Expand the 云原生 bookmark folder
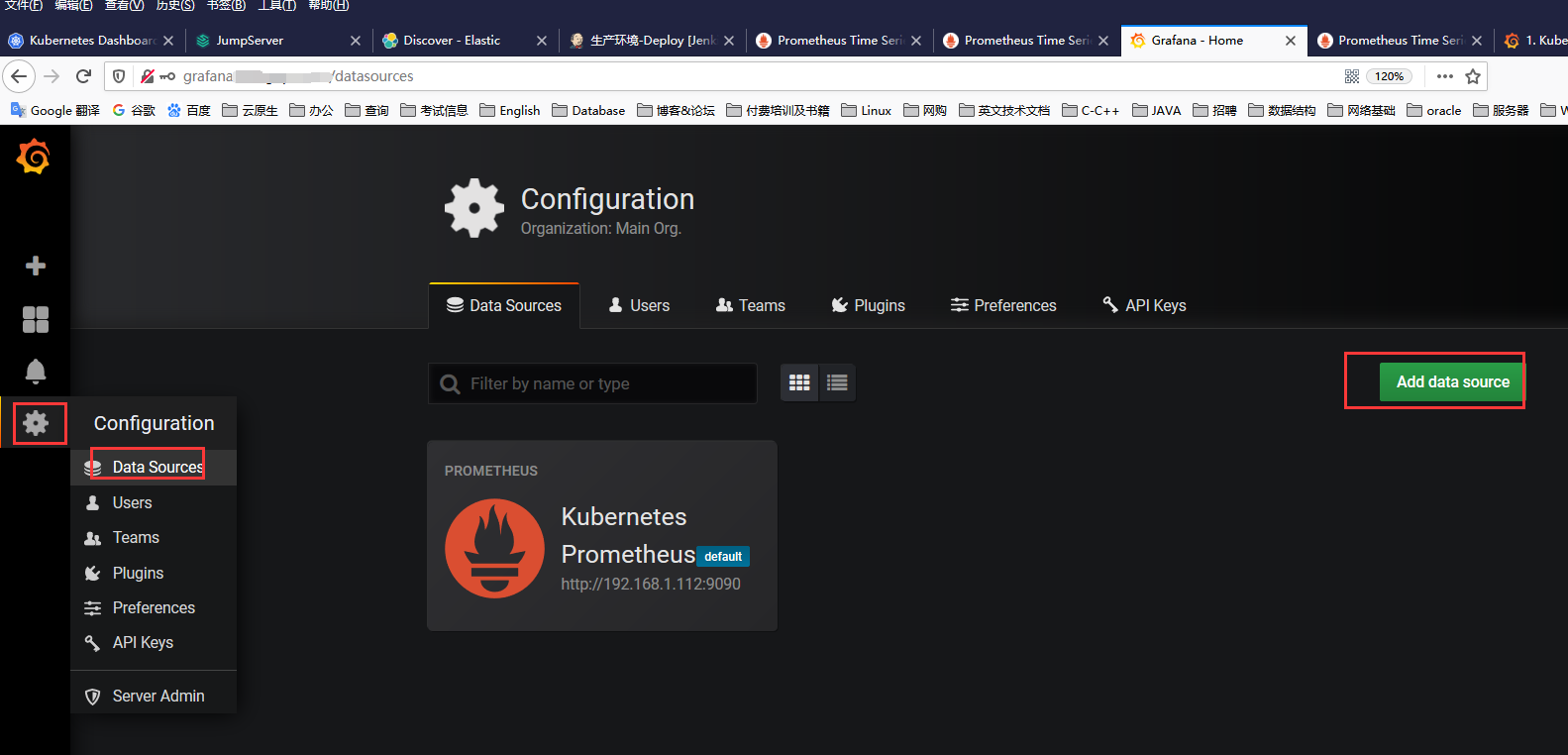1568x755 pixels. [x=250, y=110]
